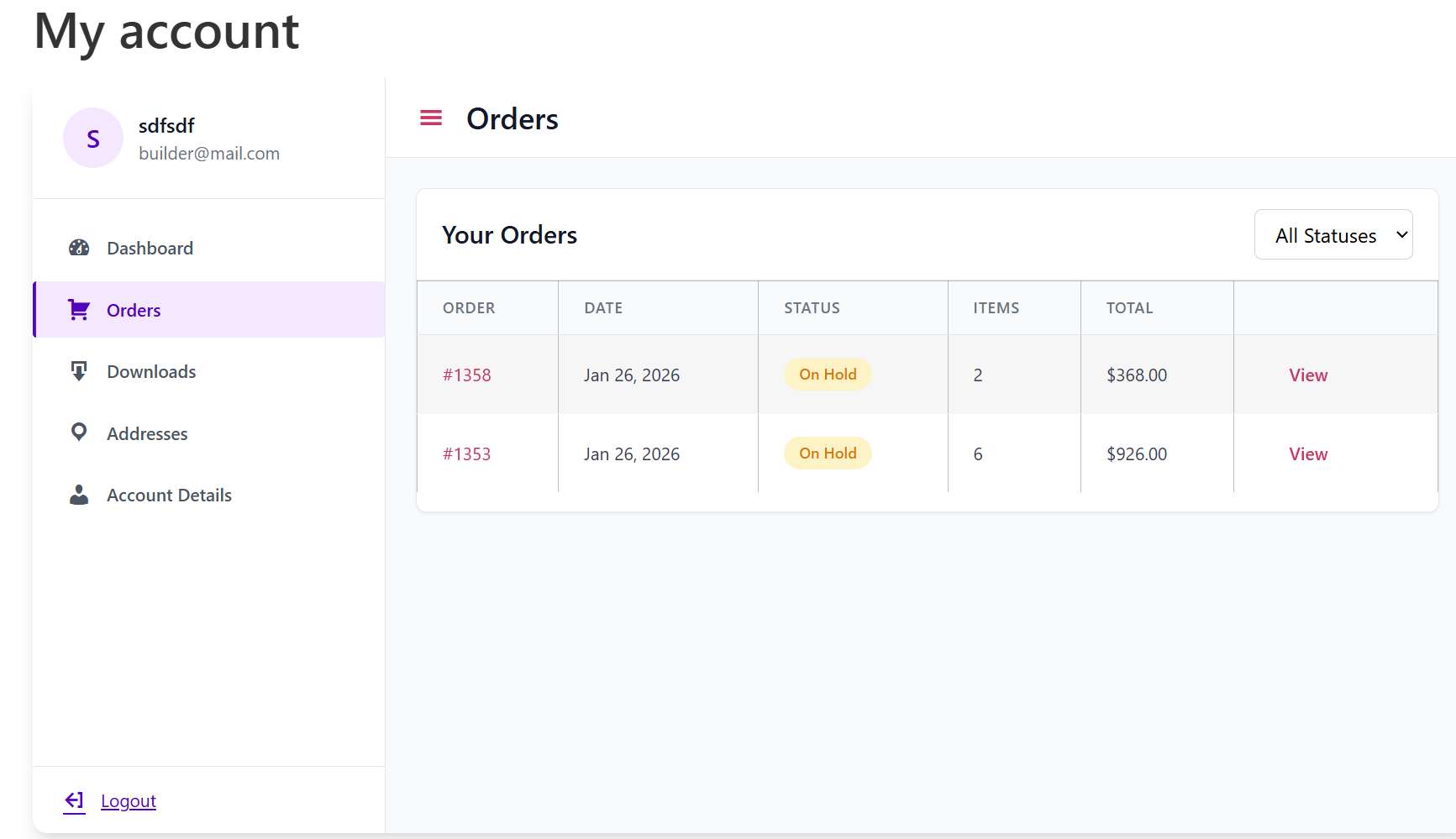Click the builder@mail.com email text
The height and width of the screenshot is (839, 1456).
[209, 154]
